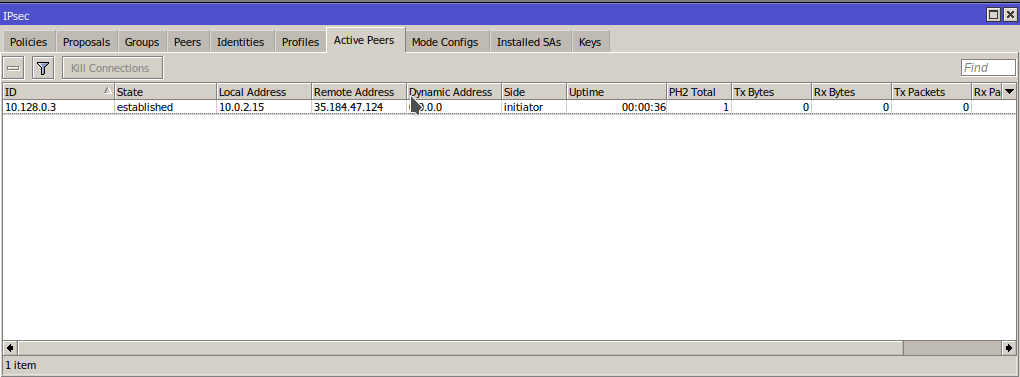Click the horizontal scrollbar left arrow

10,348
